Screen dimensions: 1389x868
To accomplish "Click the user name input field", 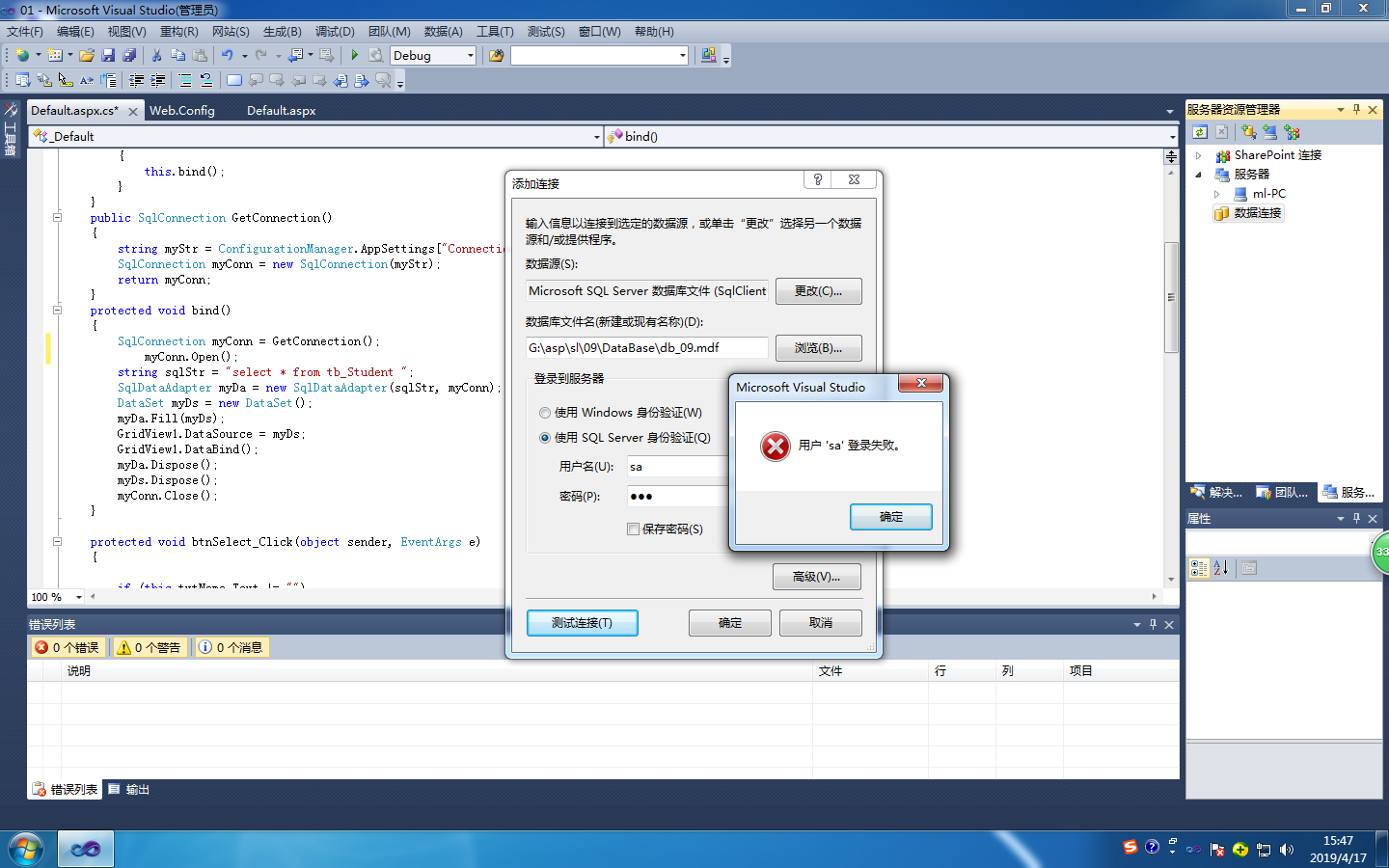I will click(677, 467).
